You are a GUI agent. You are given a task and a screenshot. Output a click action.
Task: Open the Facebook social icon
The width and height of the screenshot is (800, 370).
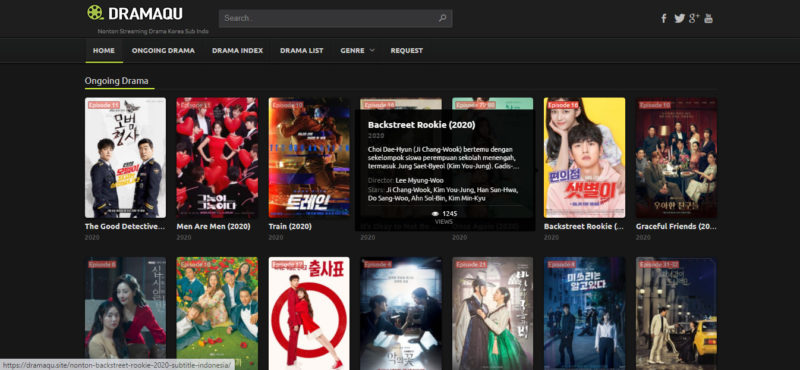click(x=664, y=18)
